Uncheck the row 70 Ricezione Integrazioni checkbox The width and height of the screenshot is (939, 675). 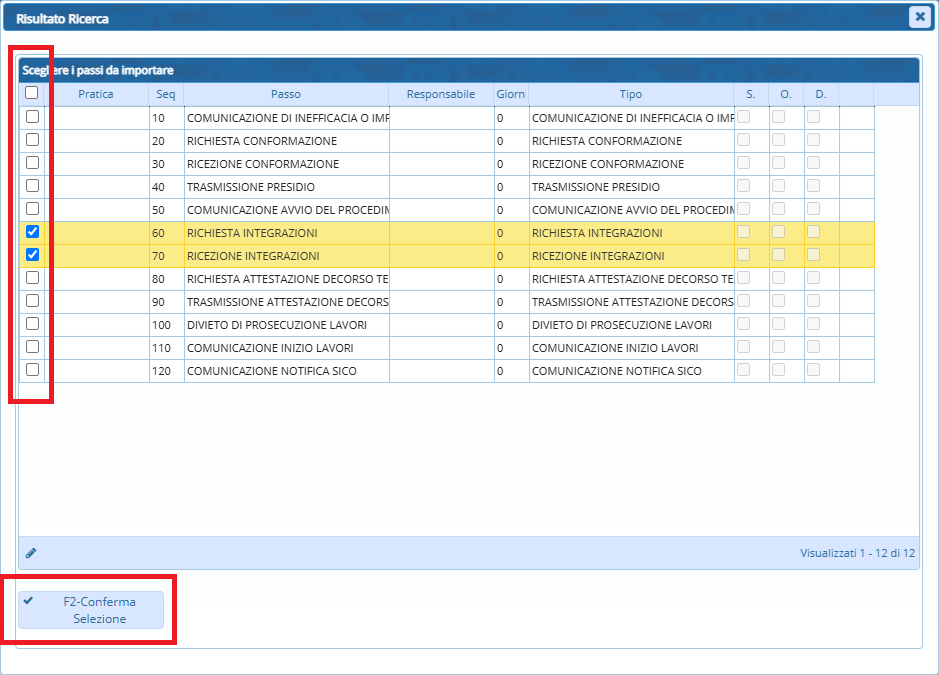32,255
